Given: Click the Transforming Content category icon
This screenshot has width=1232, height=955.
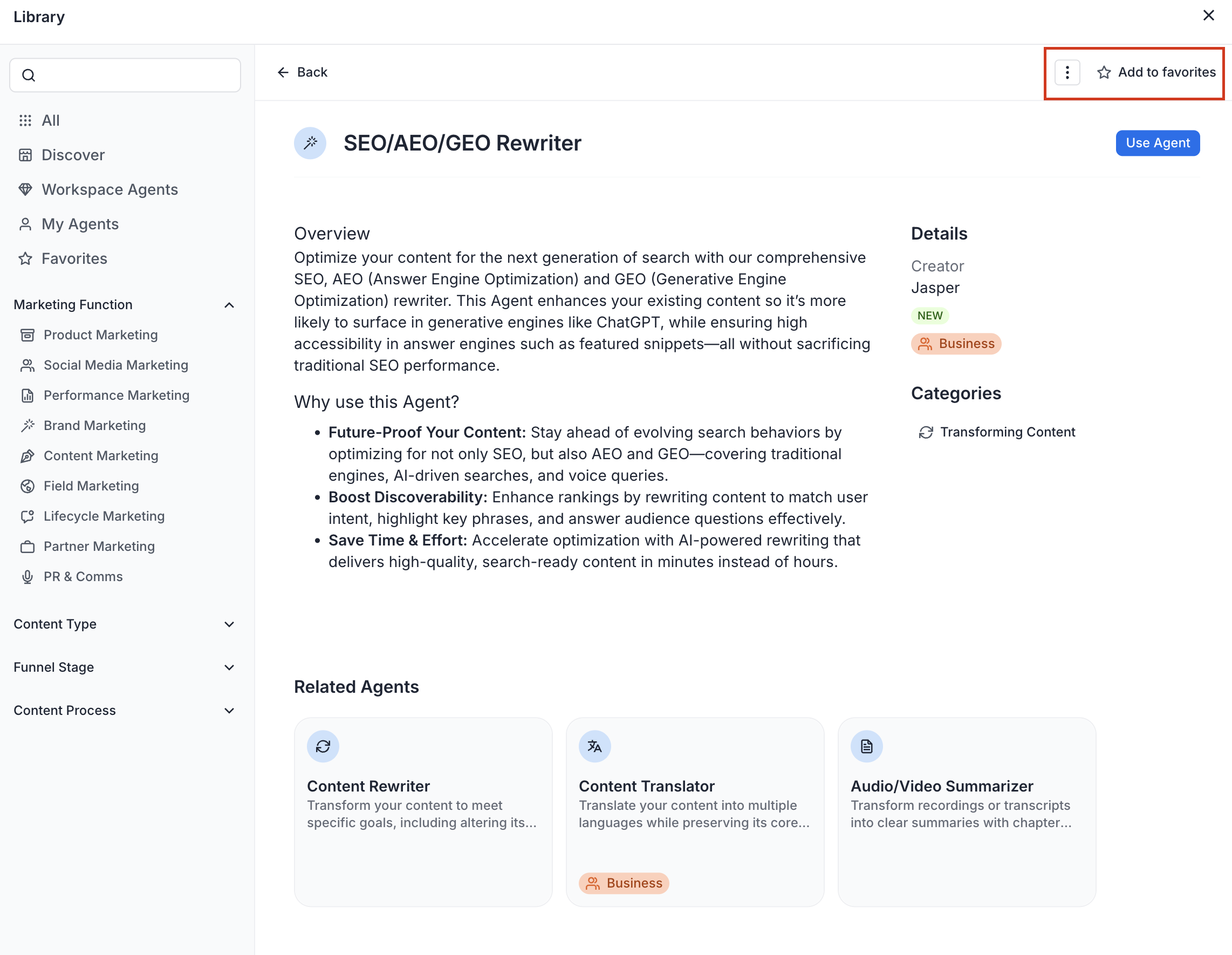Looking at the screenshot, I should tap(926, 432).
